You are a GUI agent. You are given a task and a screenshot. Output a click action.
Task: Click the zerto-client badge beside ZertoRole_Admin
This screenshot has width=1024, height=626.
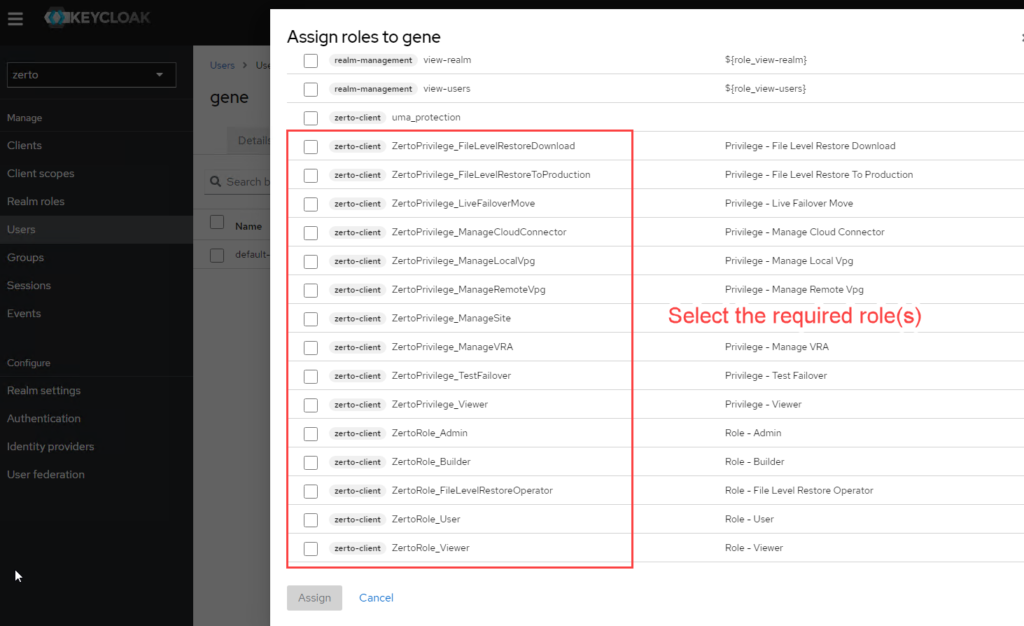tap(357, 433)
